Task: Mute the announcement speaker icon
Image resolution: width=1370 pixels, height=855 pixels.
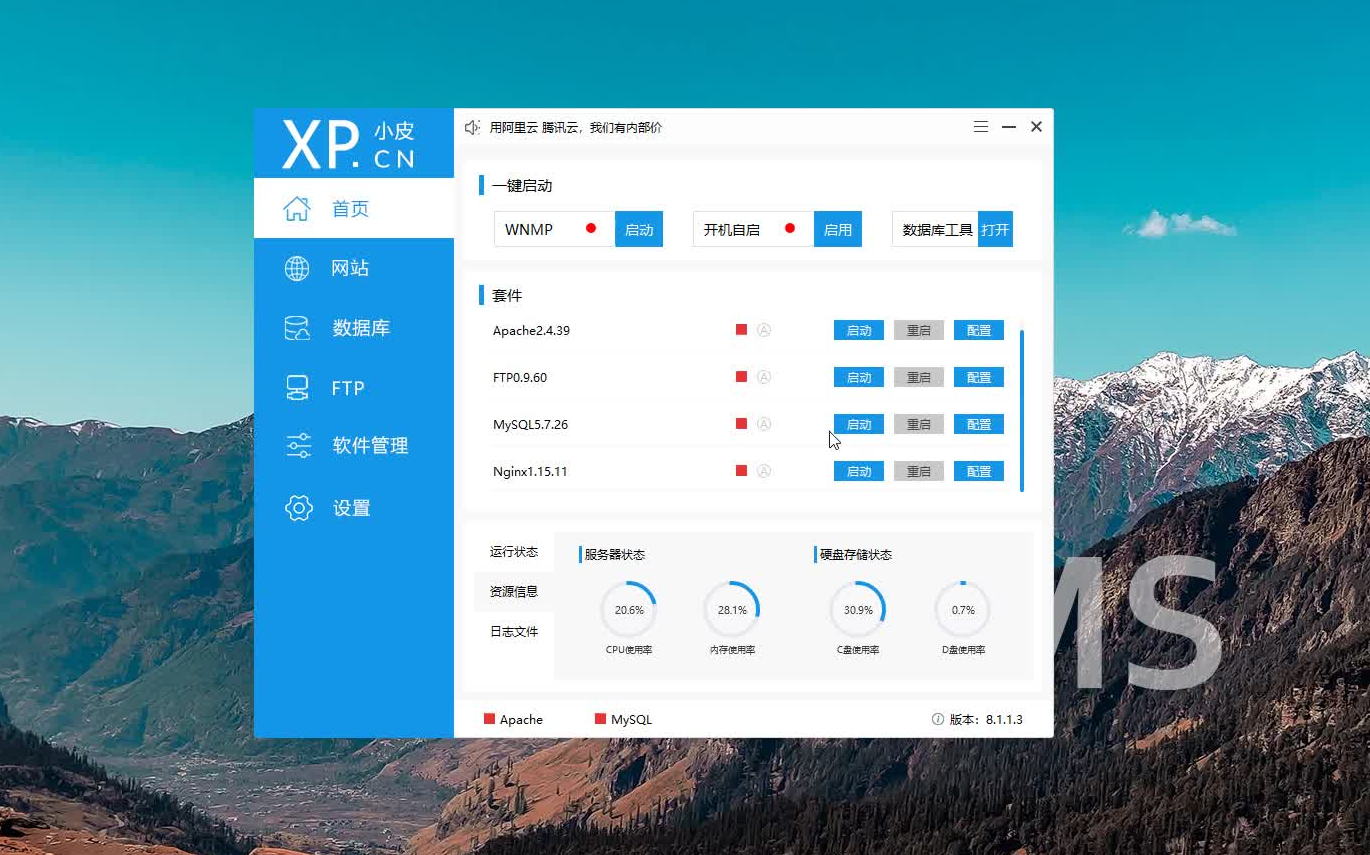Action: (x=472, y=126)
